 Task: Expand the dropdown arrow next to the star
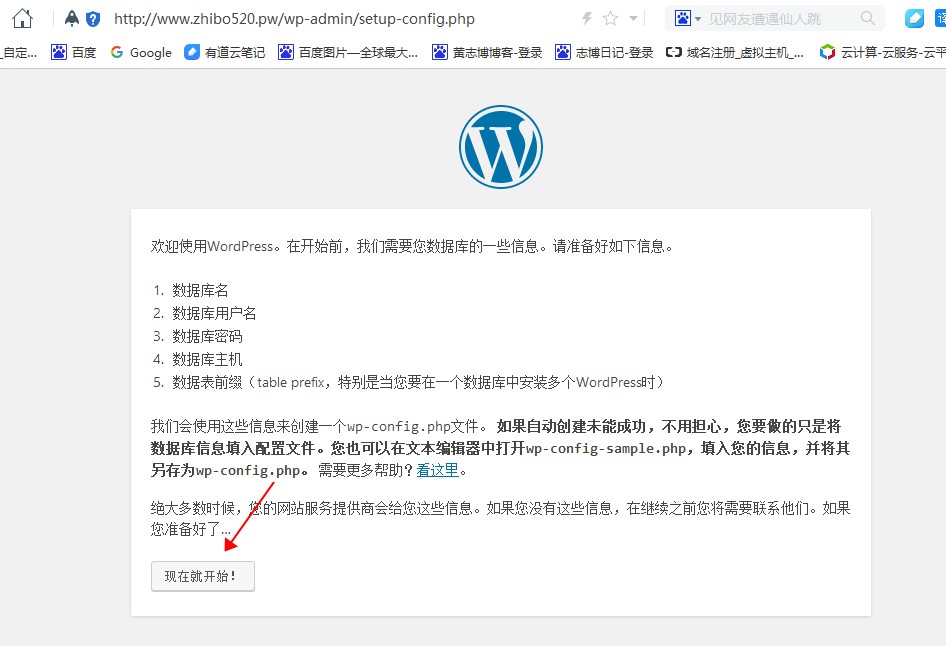(633, 18)
